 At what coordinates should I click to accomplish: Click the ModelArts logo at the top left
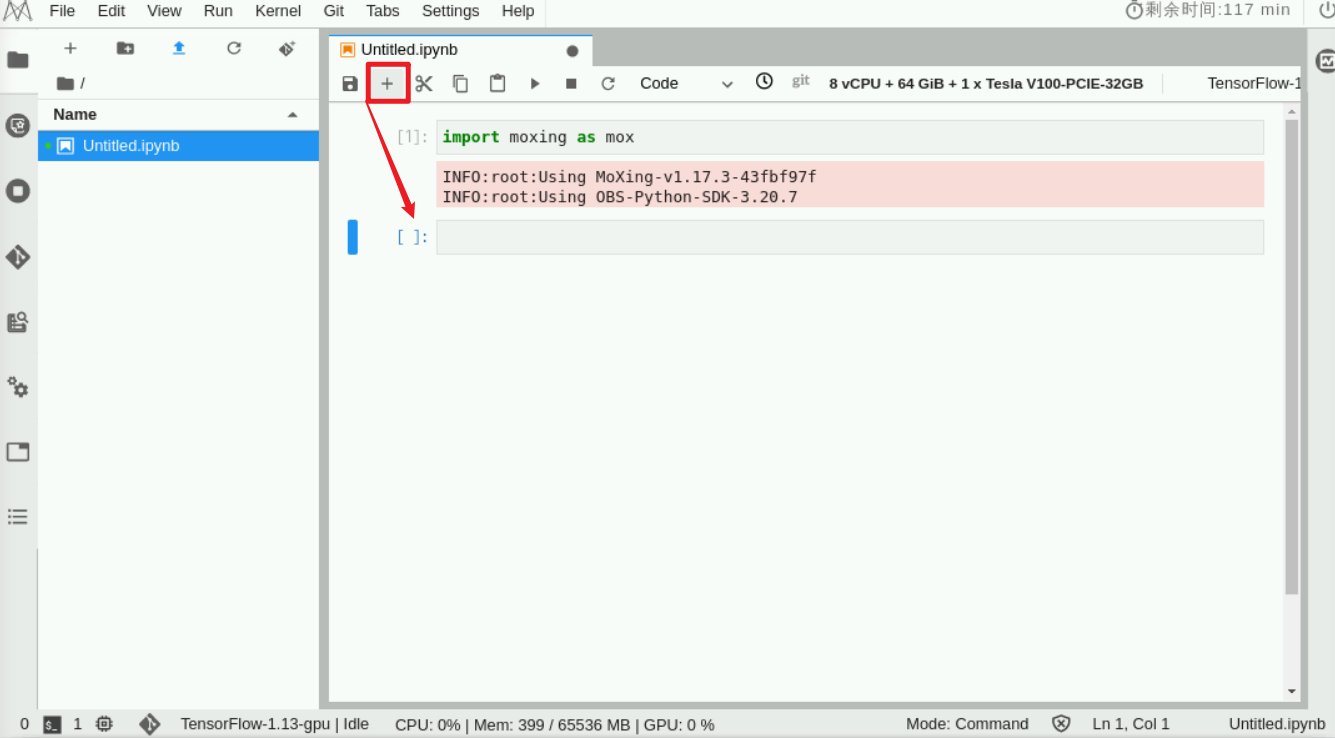click(18, 11)
